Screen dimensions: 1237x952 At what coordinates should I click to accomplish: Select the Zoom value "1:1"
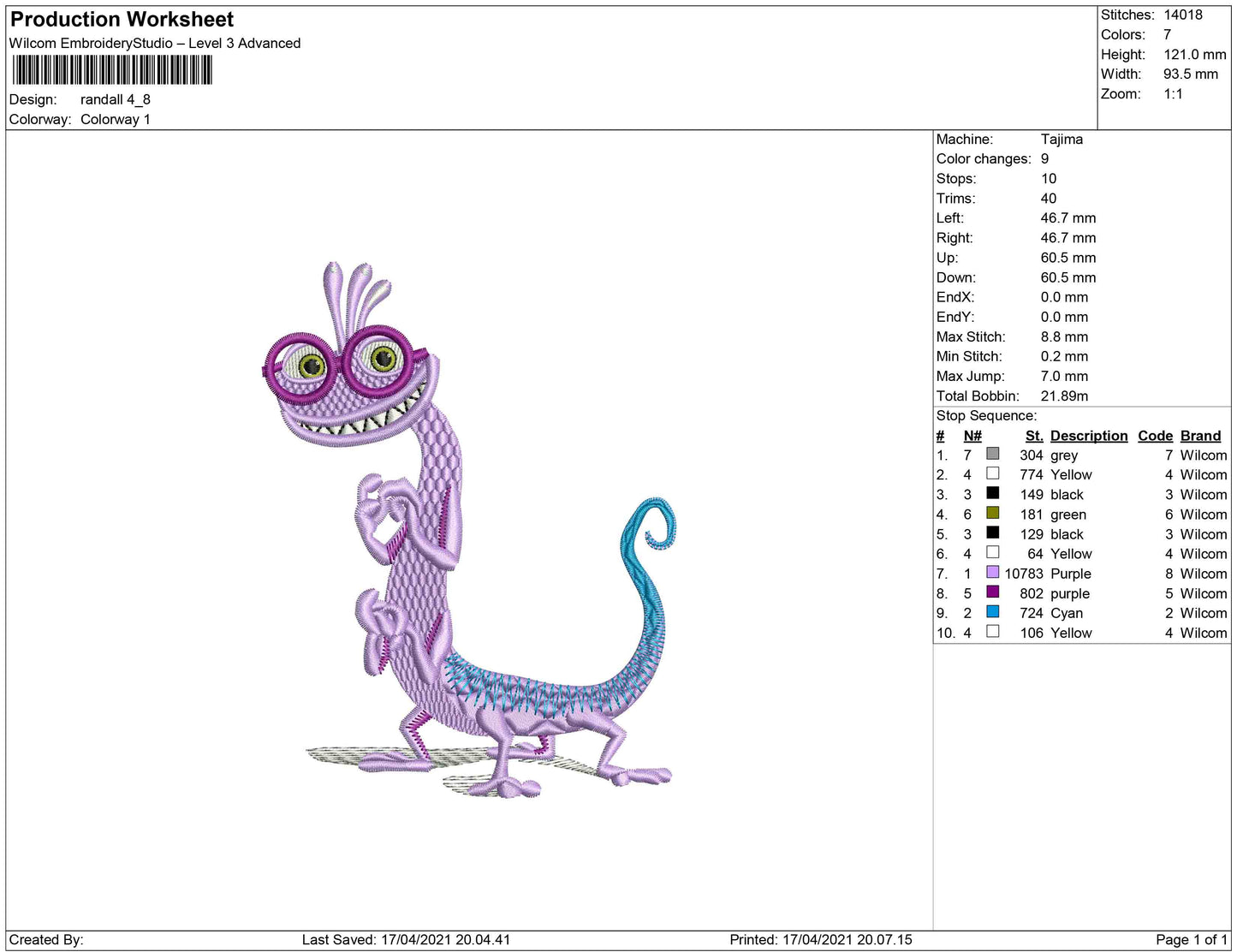click(1173, 93)
